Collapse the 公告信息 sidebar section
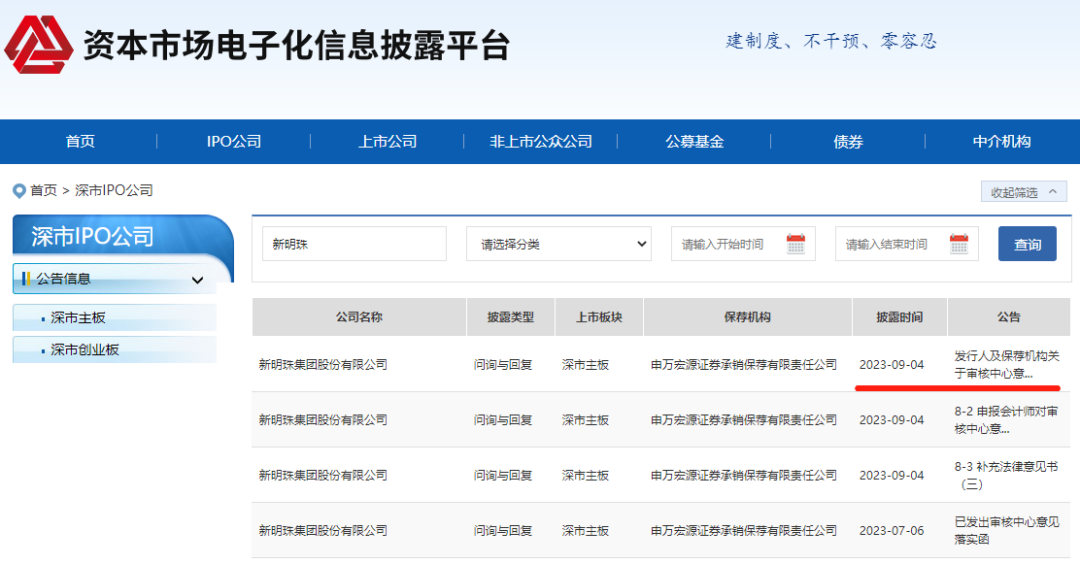The width and height of the screenshot is (1080, 564). [197, 280]
